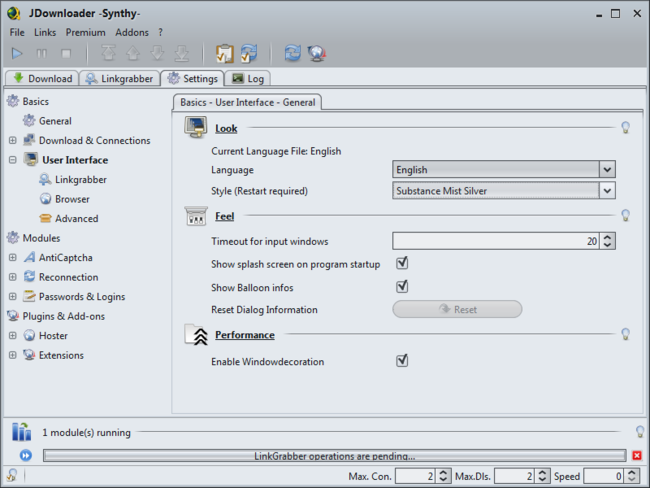The image size is (650, 488).
Task: Expand Download & Connections tree node
Action: 13,140
